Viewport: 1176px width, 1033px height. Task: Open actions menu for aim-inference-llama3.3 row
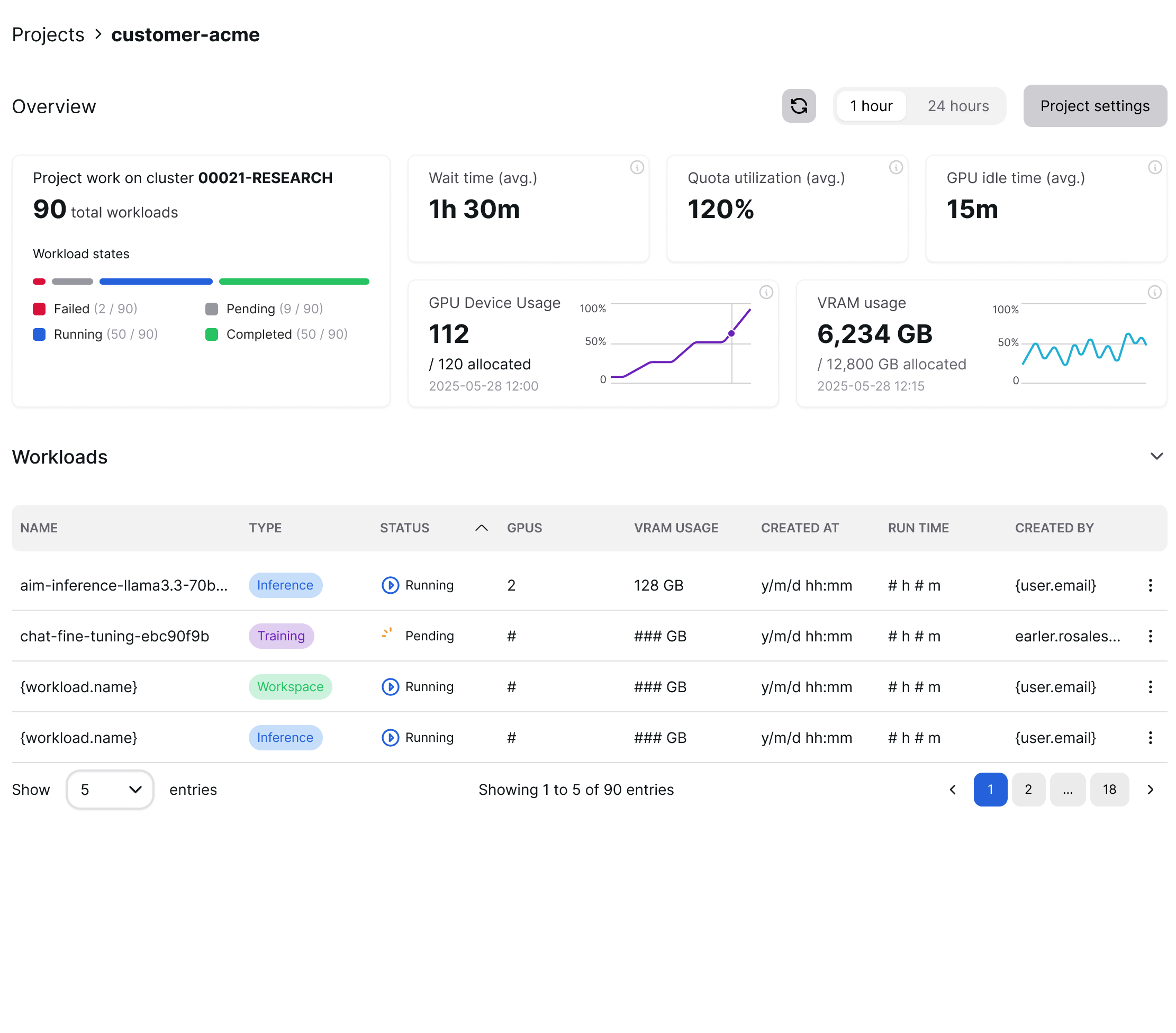click(x=1150, y=585)
